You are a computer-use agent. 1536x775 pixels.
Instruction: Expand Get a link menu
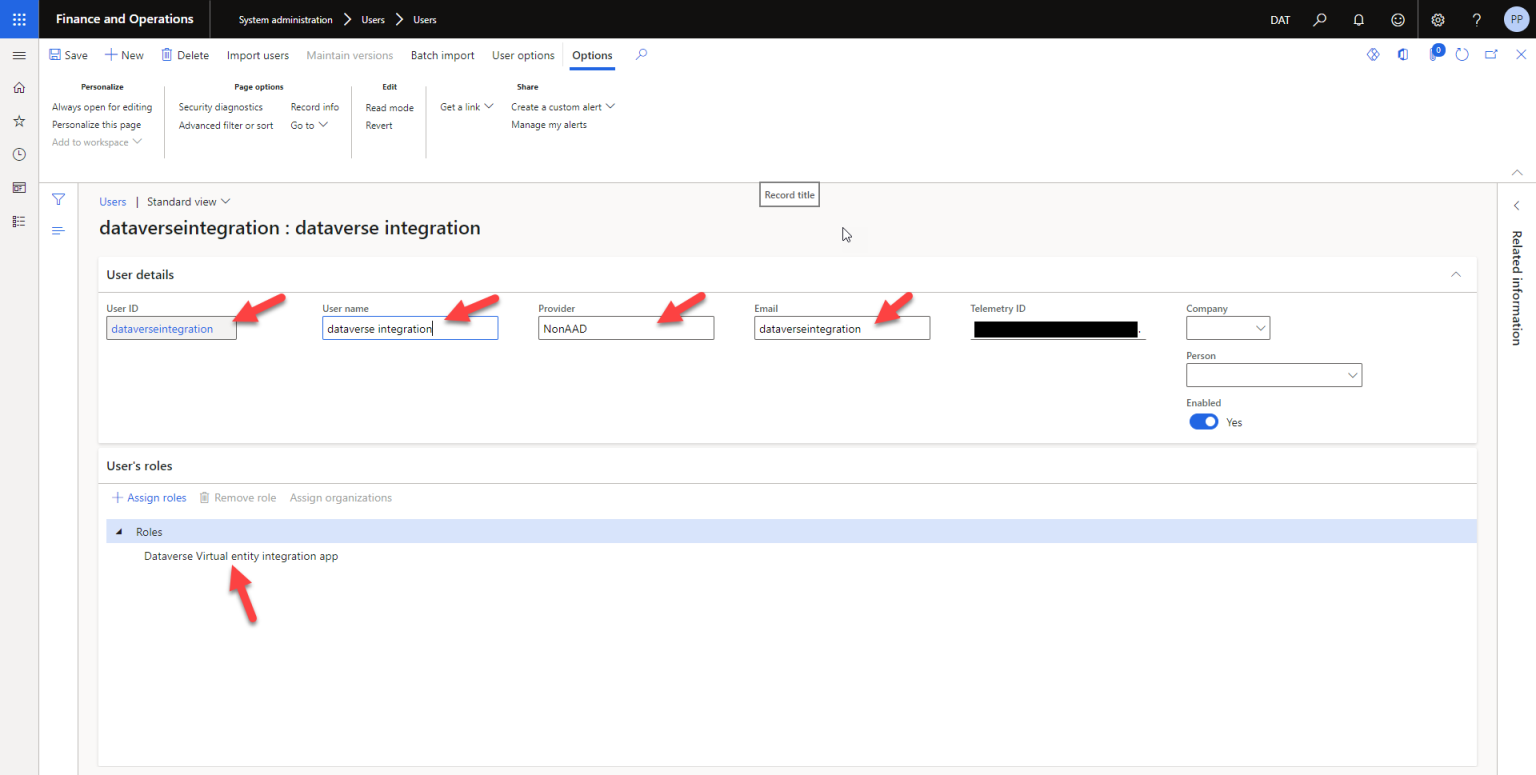point(467,107)
